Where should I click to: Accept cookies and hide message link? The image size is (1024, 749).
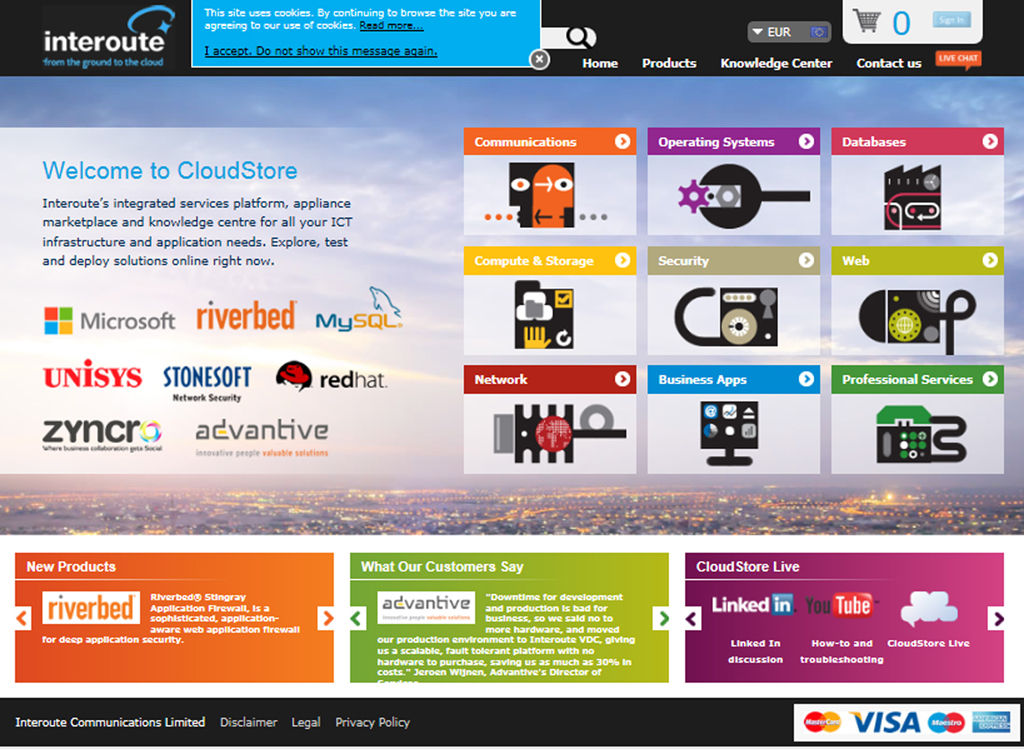(320, 51)
